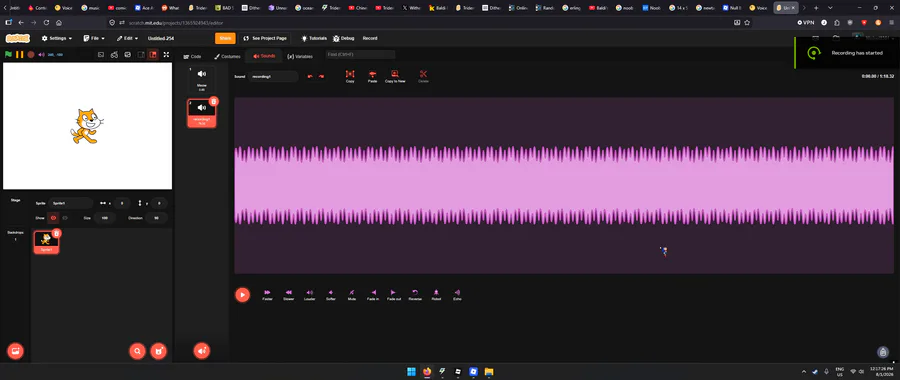Open the Settings dropdown menu
The image size is (900, 380).
click(x=57, y=38)
